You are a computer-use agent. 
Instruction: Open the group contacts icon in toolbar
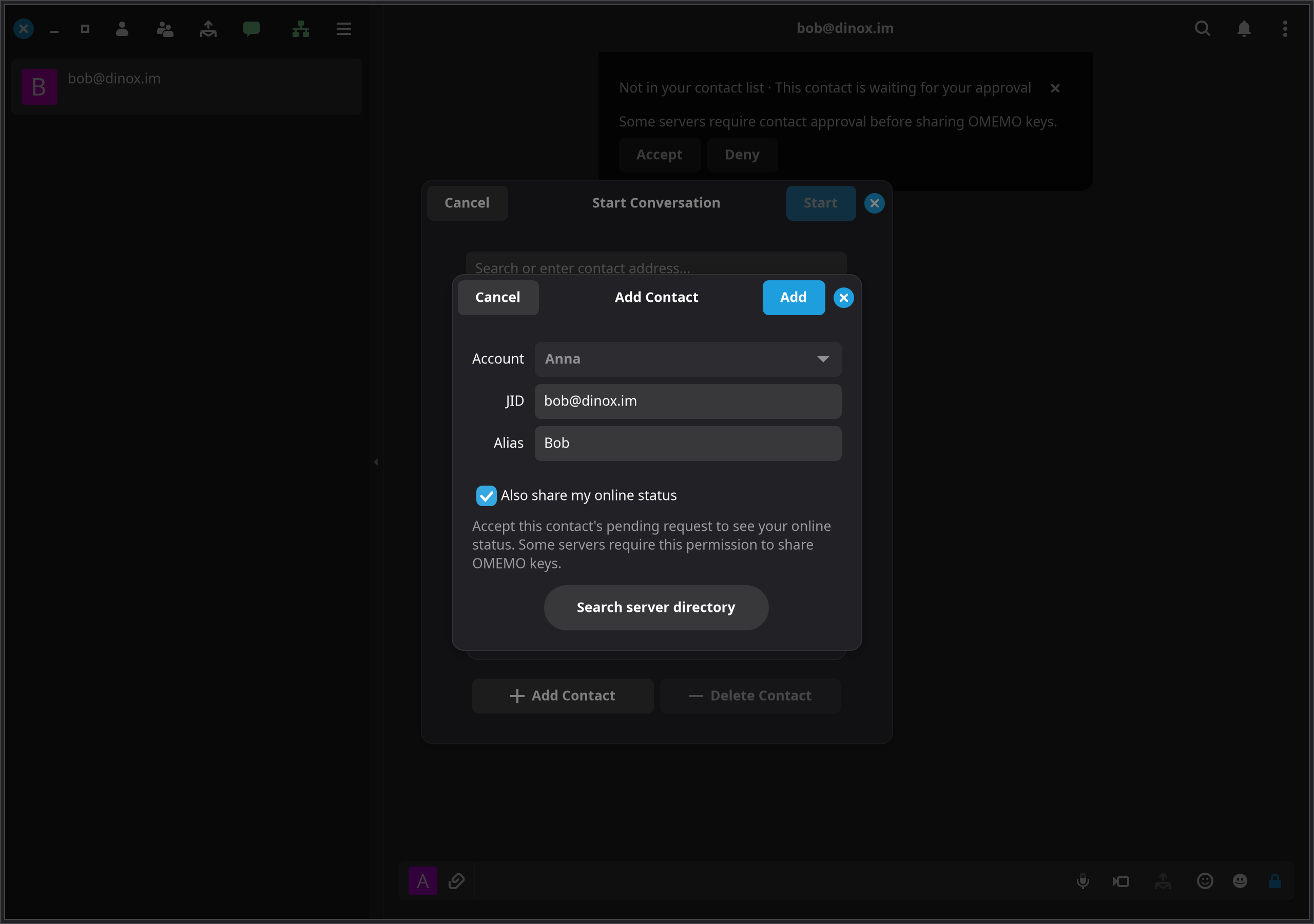(165, 29)
